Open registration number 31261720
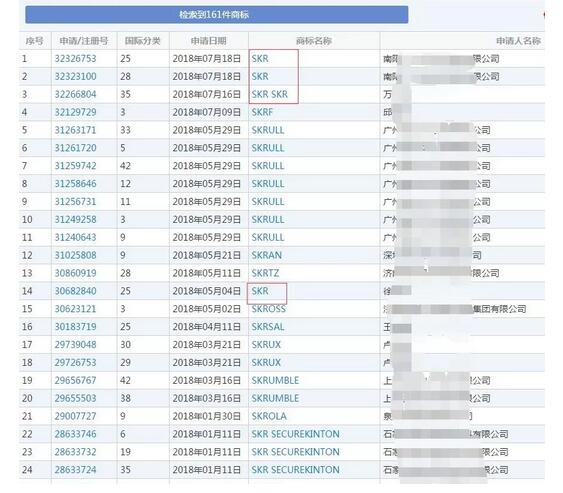The image size is (563, 493). pos(75,148)
